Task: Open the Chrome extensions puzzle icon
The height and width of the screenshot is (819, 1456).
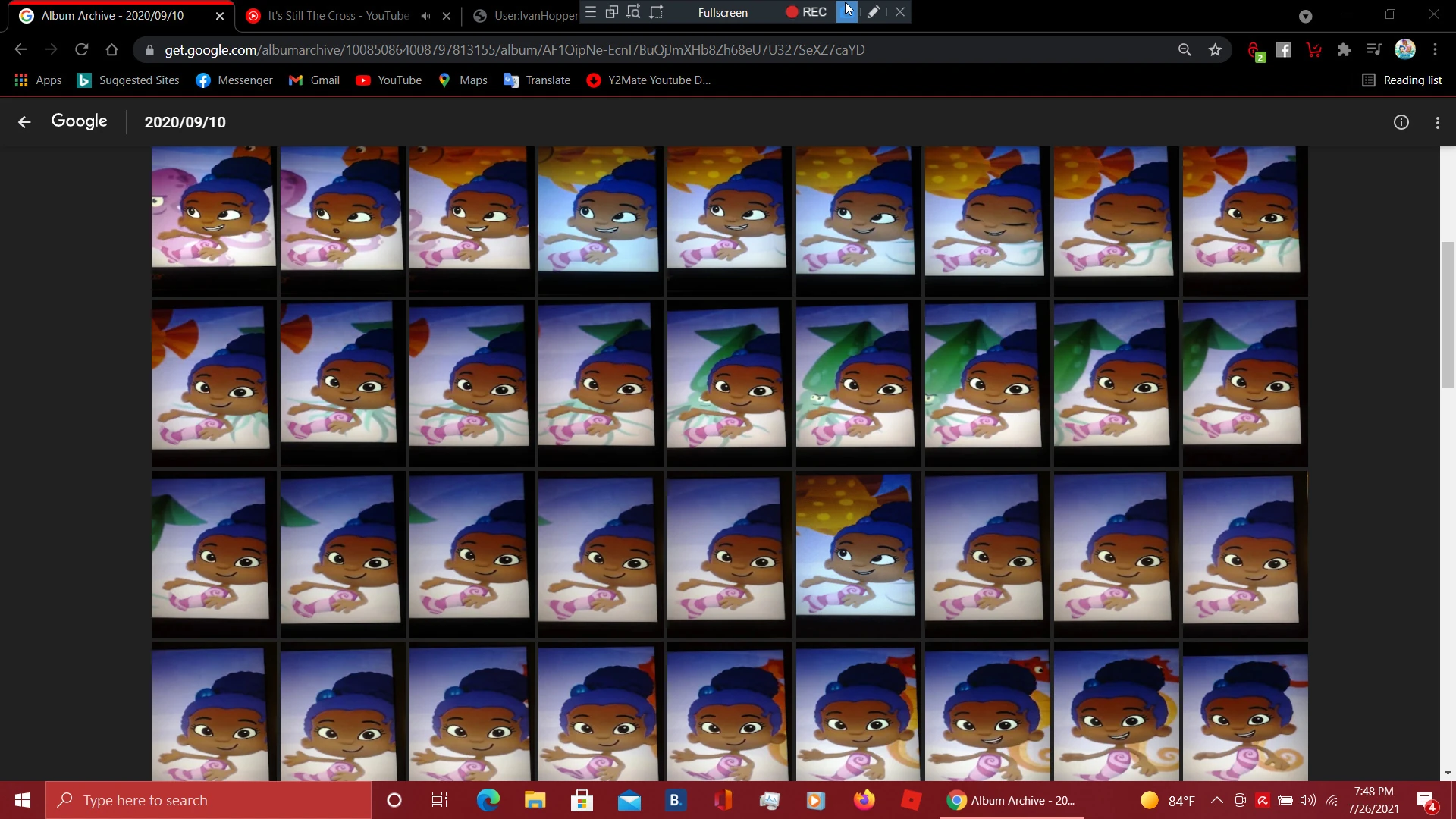Action: (1344, 50)
